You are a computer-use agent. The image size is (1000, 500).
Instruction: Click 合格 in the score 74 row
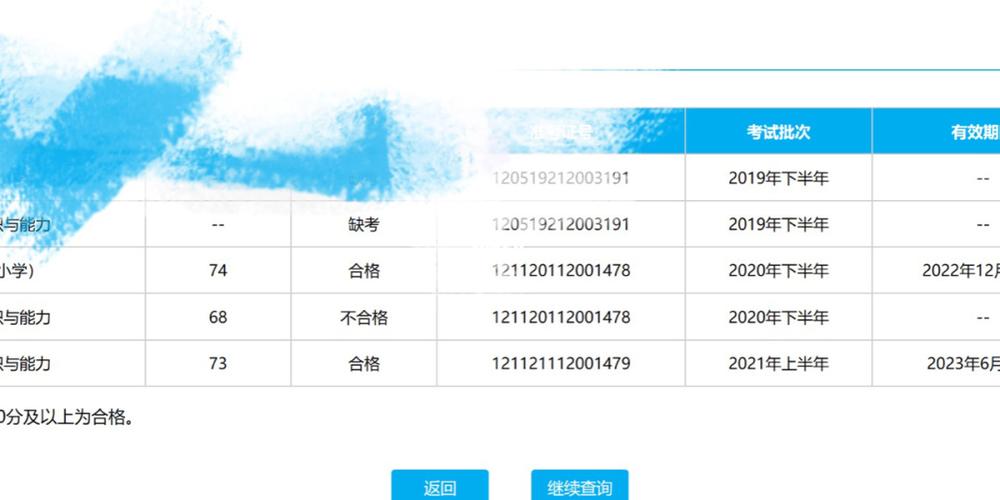pos(364,270)
